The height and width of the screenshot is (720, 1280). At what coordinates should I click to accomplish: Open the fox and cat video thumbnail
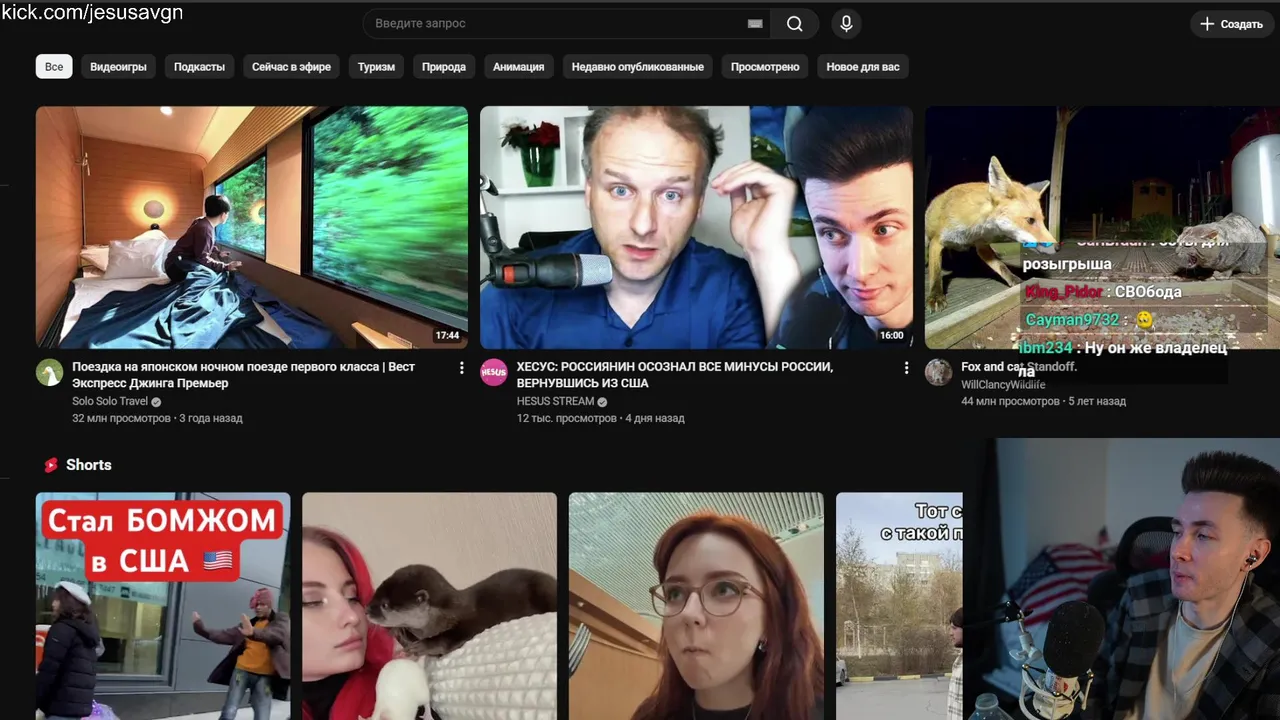coord(1102,227)
